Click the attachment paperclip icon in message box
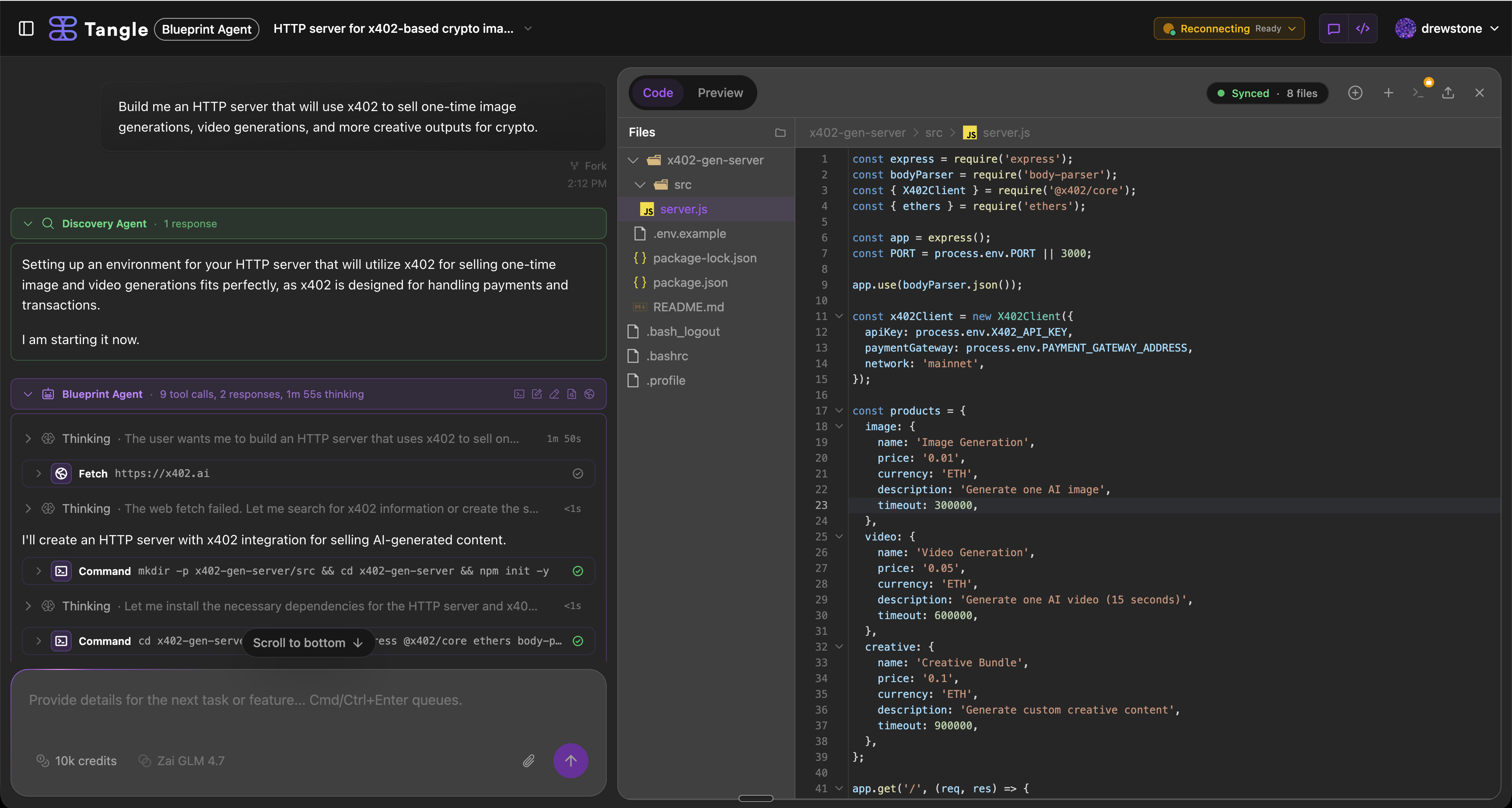Viewport: 1512px width, 808px height. point(528,761)
